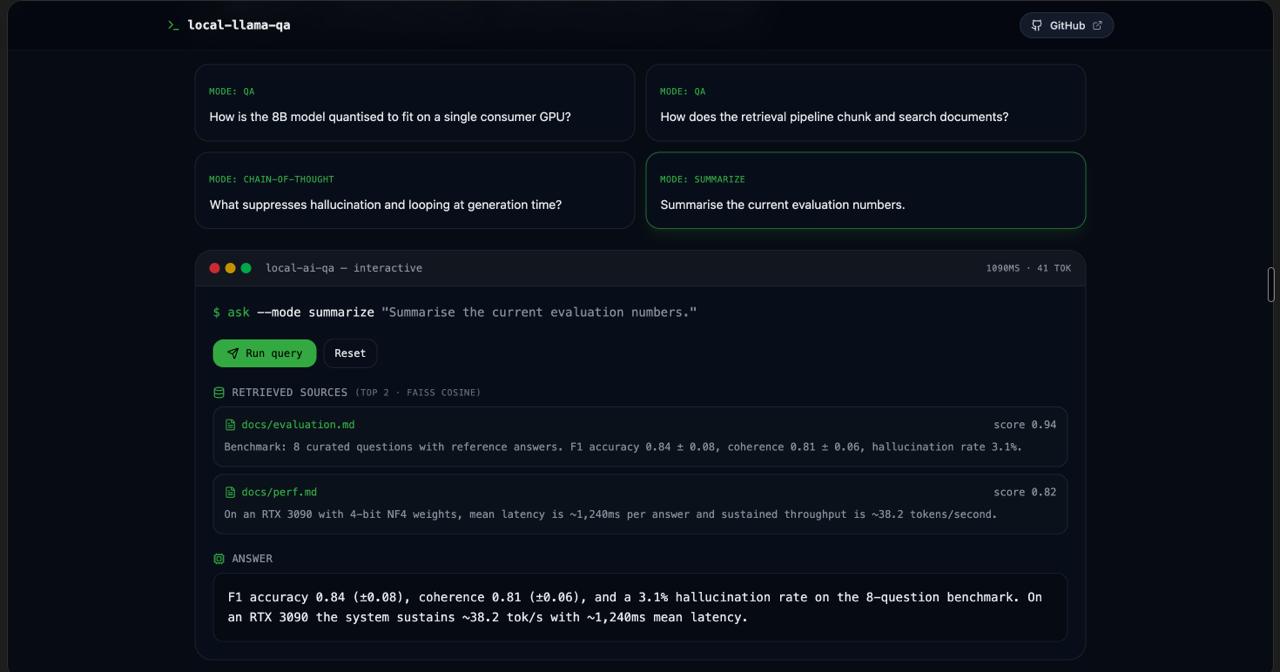Open the GitHub link button
Screen dimensions: 1280x672
[x=1066, y=25]
